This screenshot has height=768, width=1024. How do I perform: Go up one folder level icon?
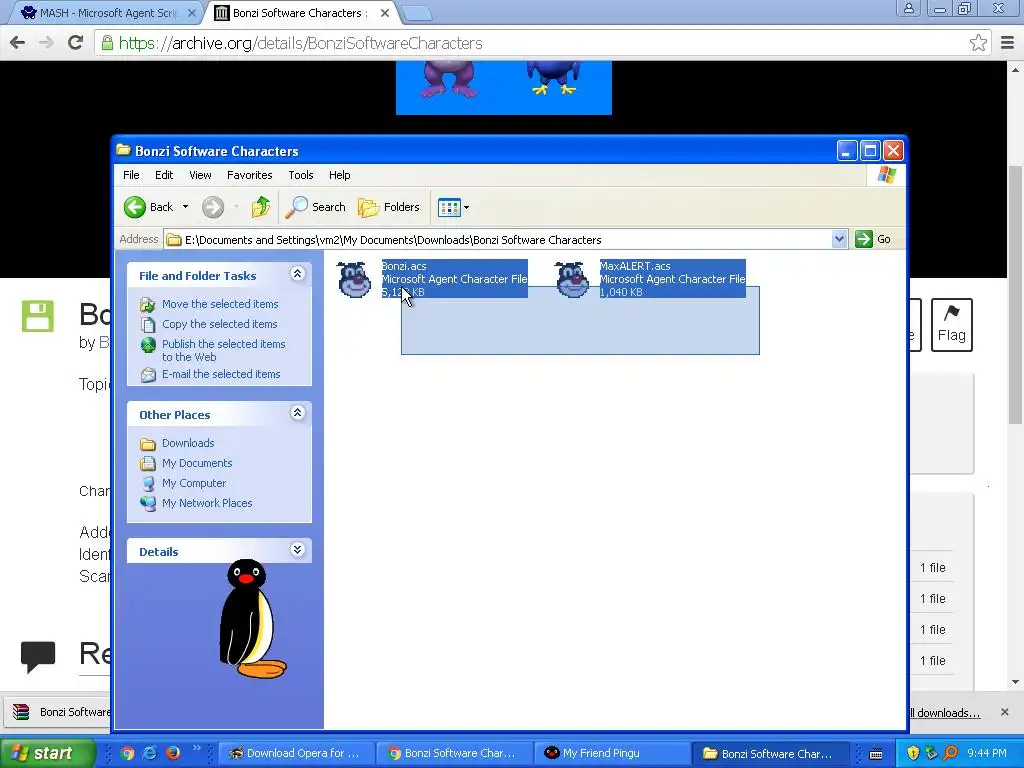point(261,207)
